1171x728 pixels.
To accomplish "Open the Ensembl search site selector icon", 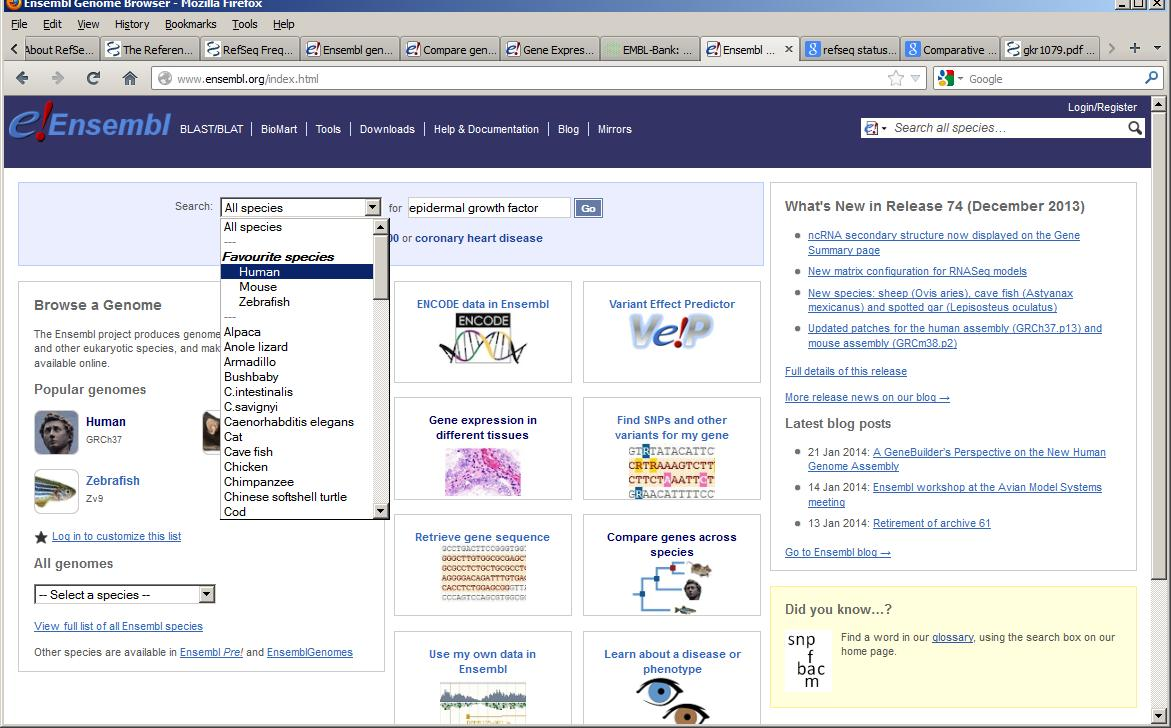I will (x=875, y=128).
